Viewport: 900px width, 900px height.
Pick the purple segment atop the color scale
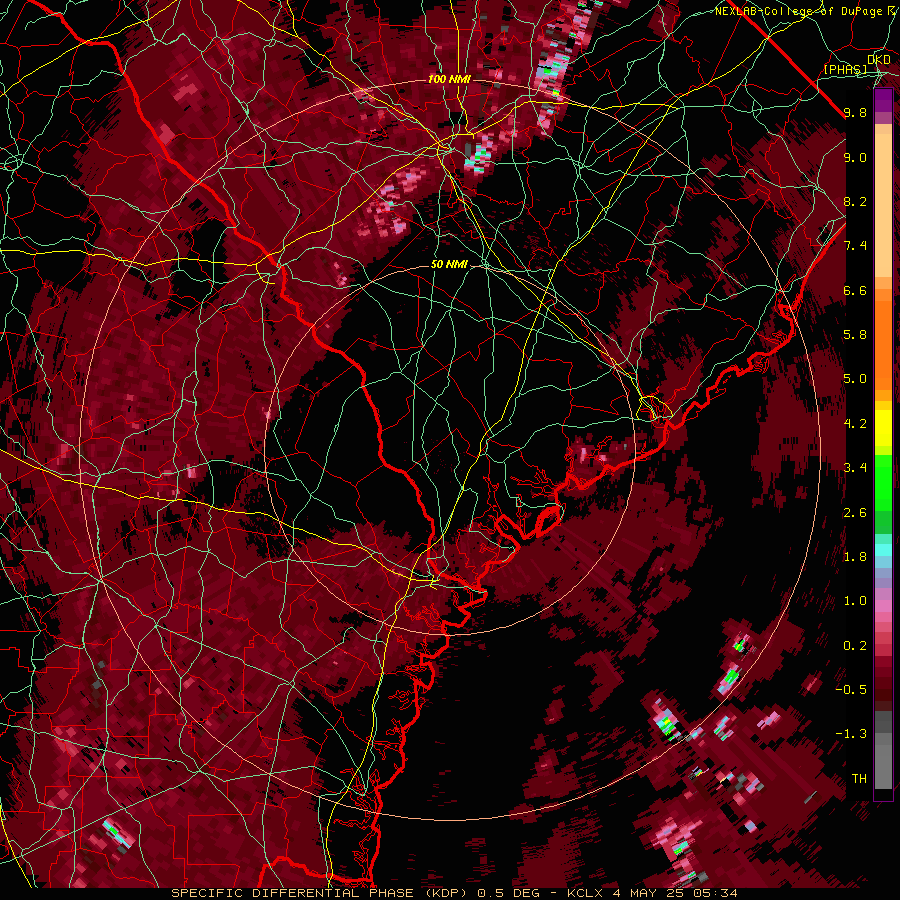[883, 100]
